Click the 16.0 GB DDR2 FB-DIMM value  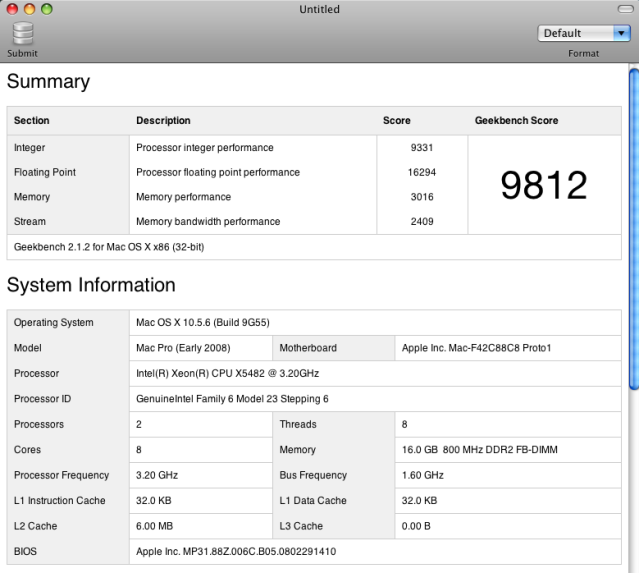click(480, 450)
